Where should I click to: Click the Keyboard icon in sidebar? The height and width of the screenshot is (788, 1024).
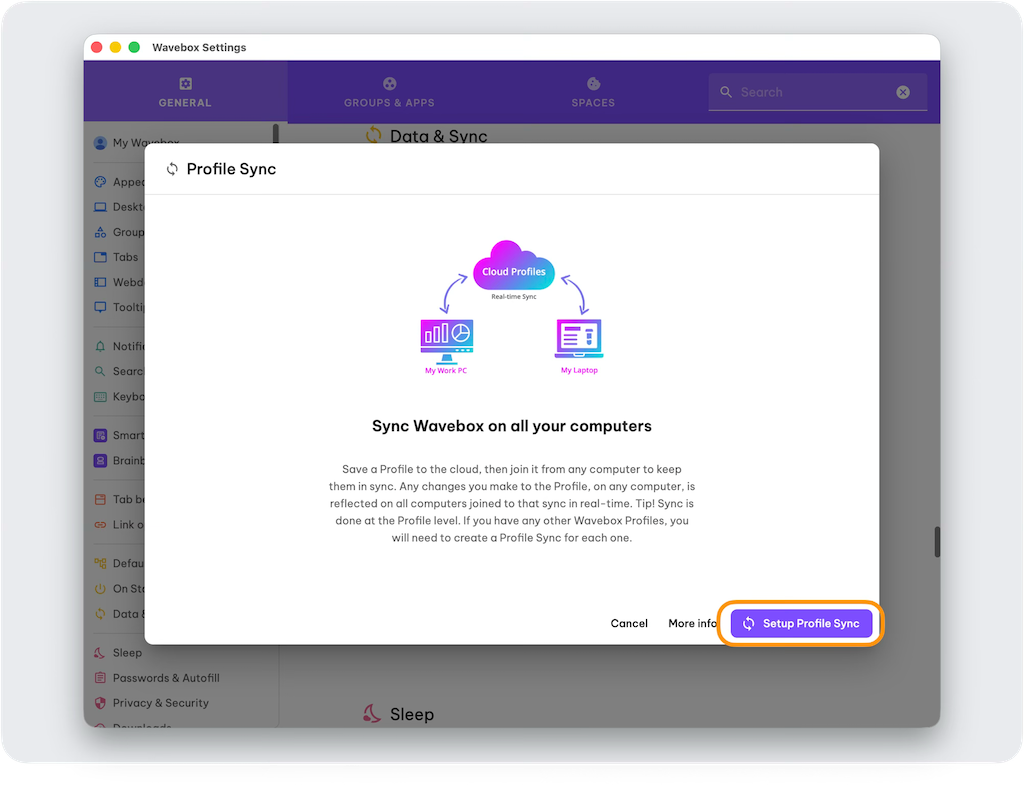(x=100, y=397)
